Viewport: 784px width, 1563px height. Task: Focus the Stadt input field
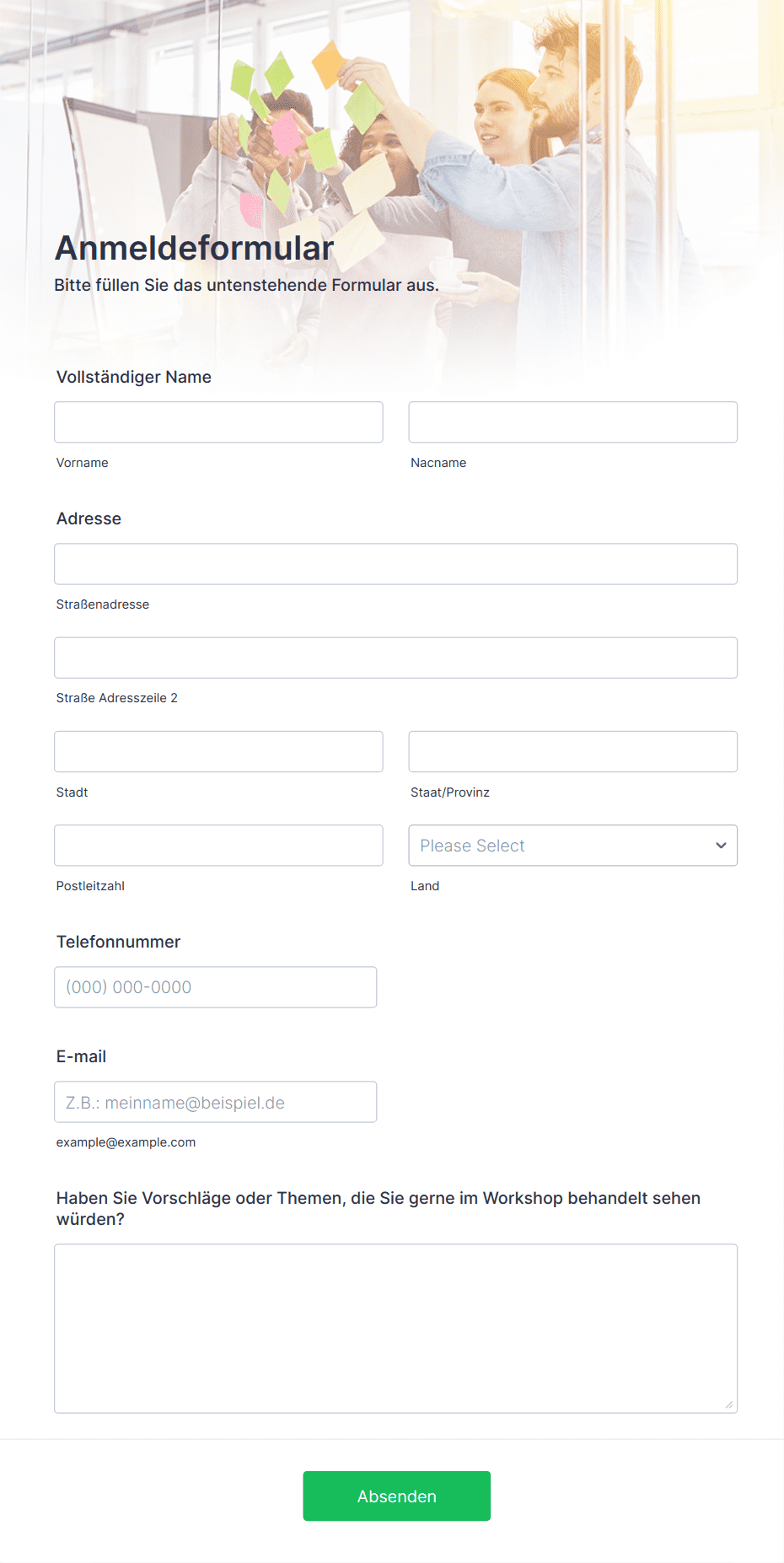(x=218, y=751)
